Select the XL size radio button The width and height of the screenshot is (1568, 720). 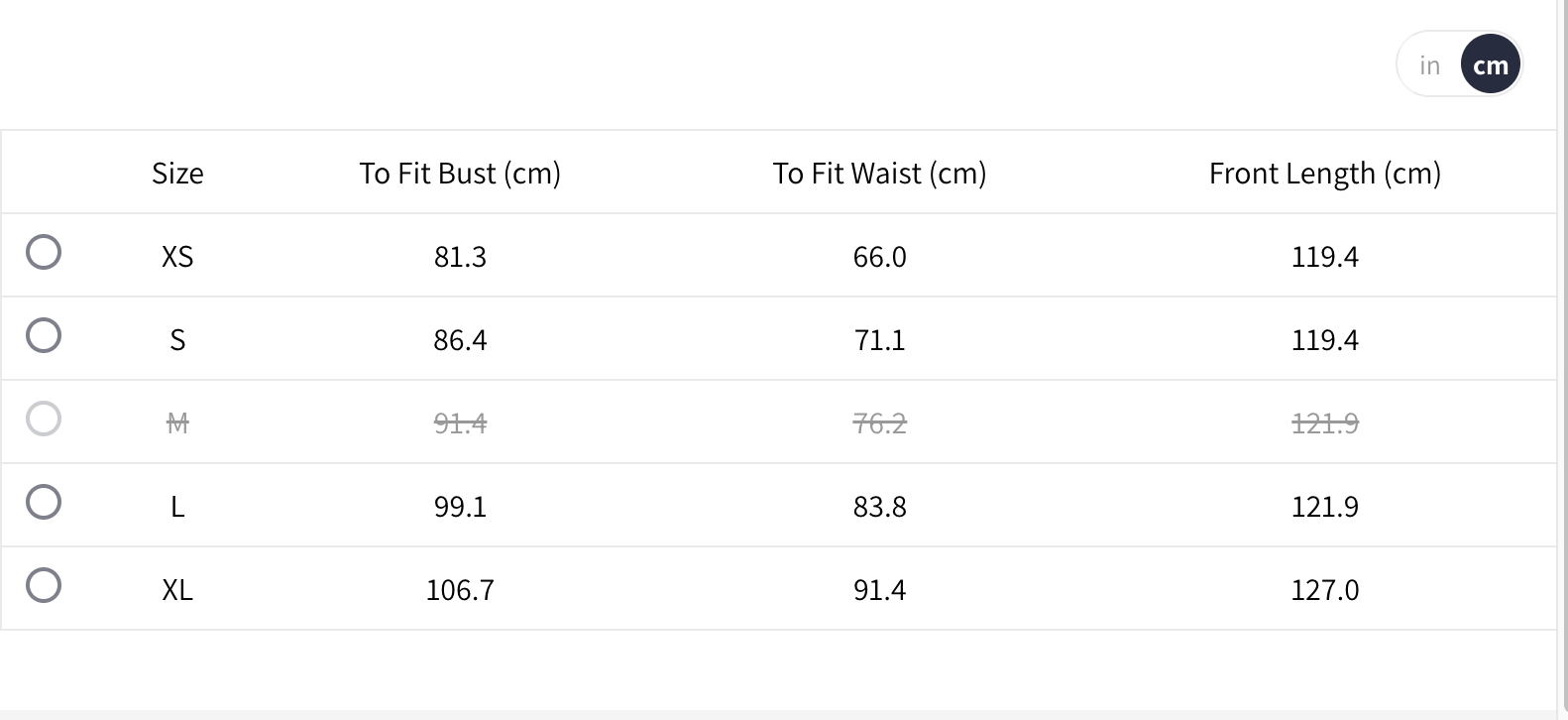(x=44, y=585)
